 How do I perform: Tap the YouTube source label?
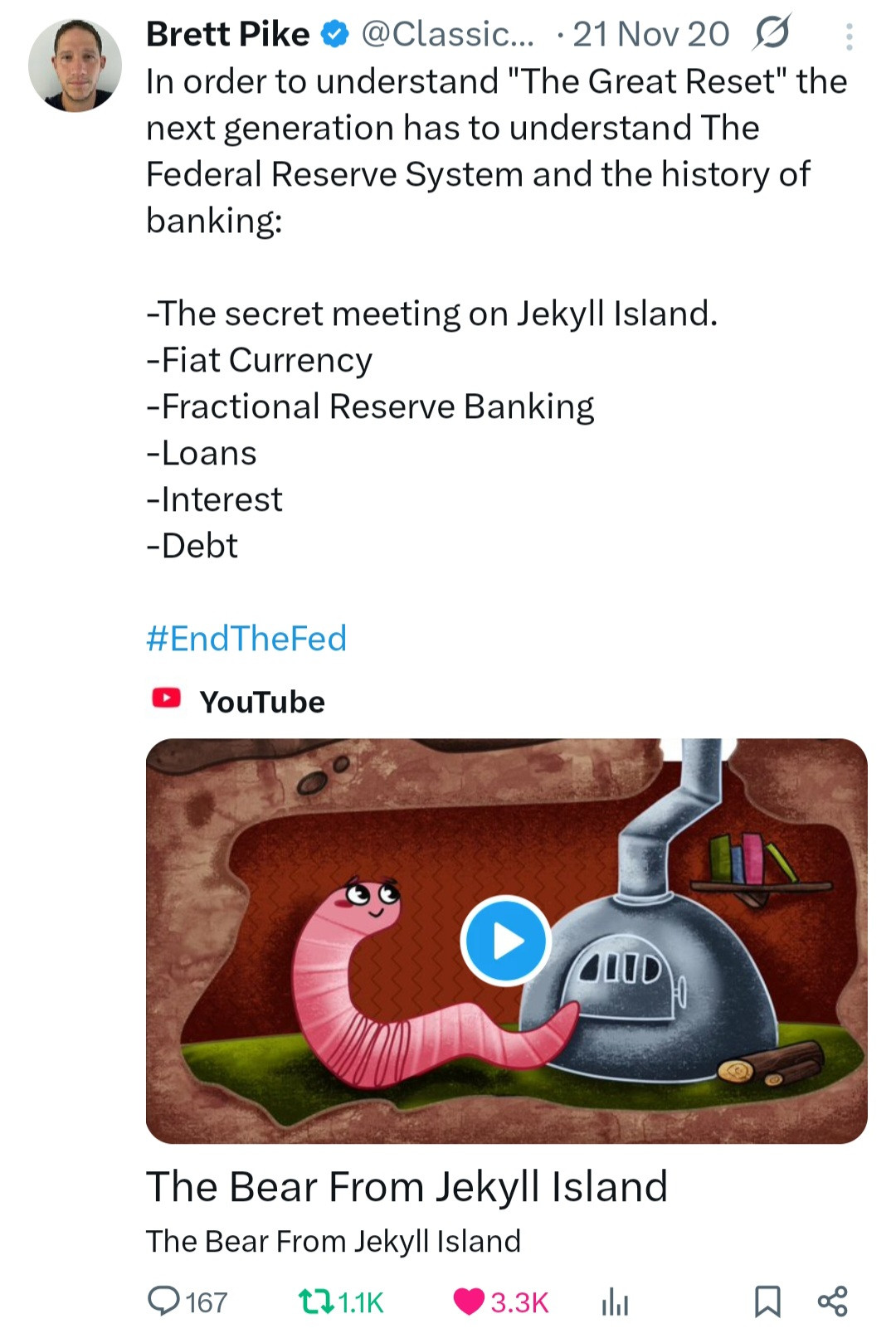(x=262, y=702)
